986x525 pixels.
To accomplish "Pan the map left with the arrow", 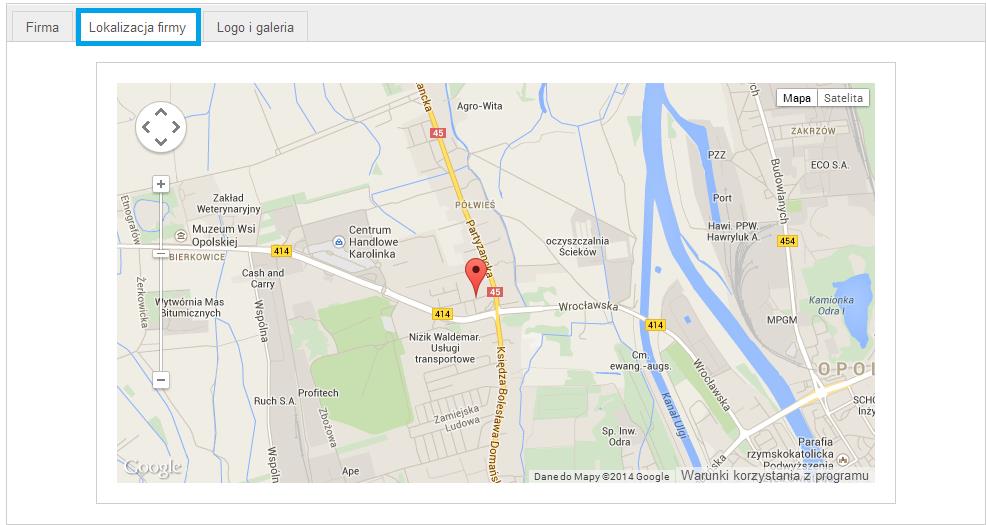I will [147, 127].
